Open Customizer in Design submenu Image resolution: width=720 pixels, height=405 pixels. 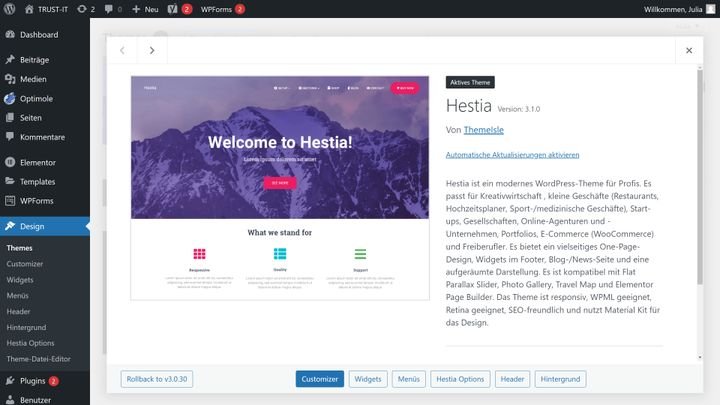[24, 264]
